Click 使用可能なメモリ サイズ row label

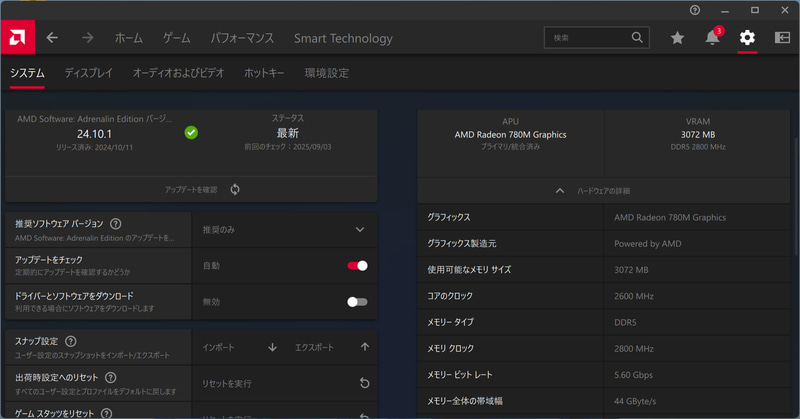(x=469, y=269)
